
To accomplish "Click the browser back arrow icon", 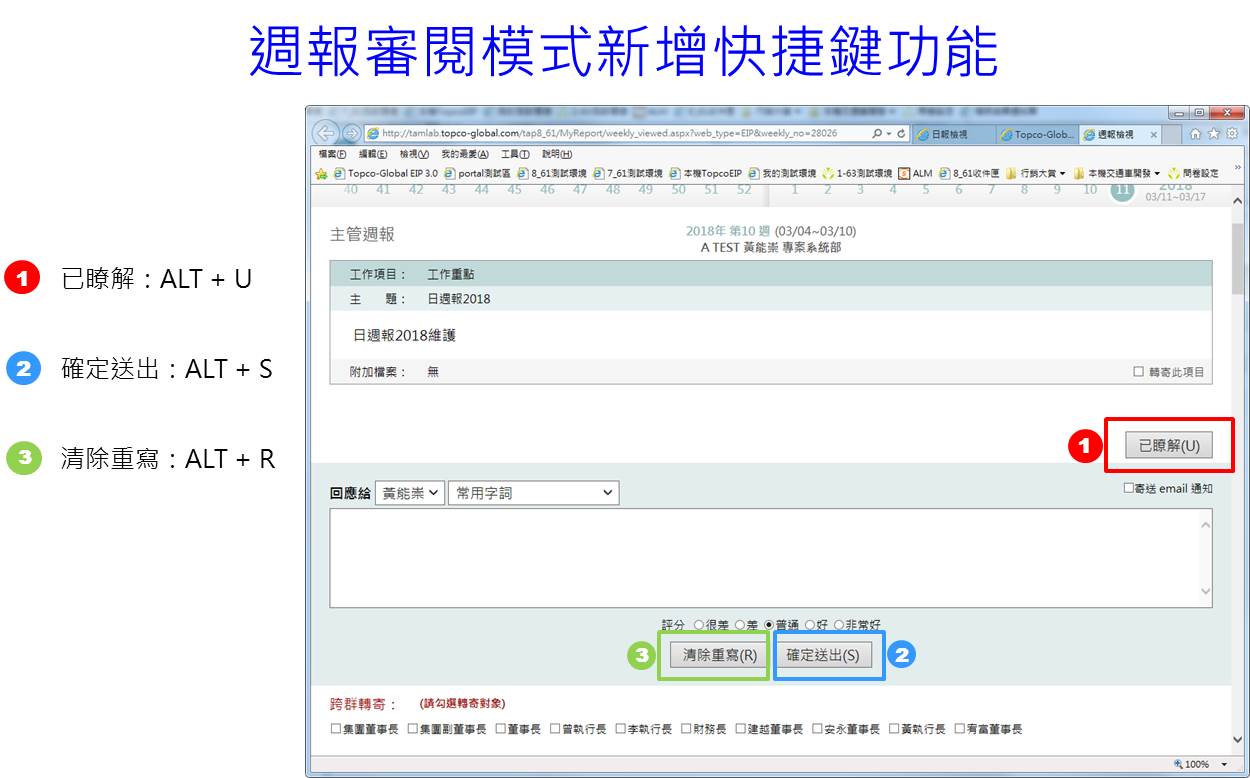I will click(x=325, y=133).
